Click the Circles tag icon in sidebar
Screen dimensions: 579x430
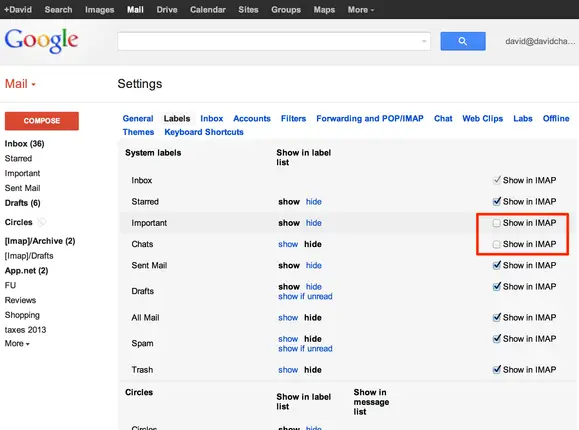42,222
